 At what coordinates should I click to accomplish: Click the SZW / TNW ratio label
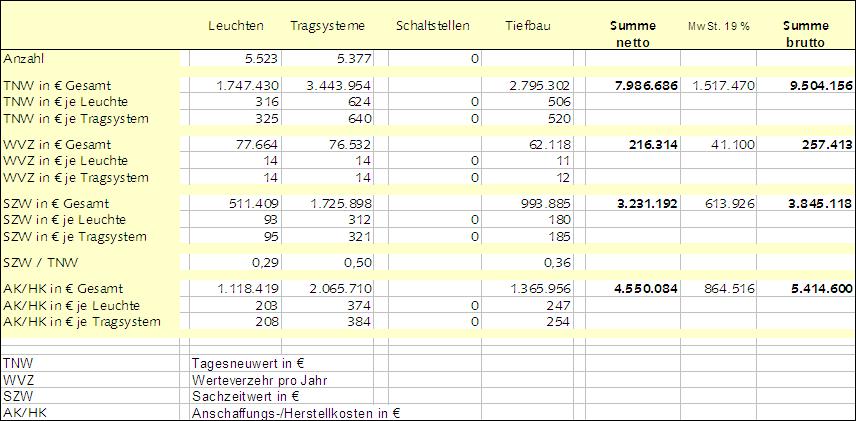tap(41, 263)
